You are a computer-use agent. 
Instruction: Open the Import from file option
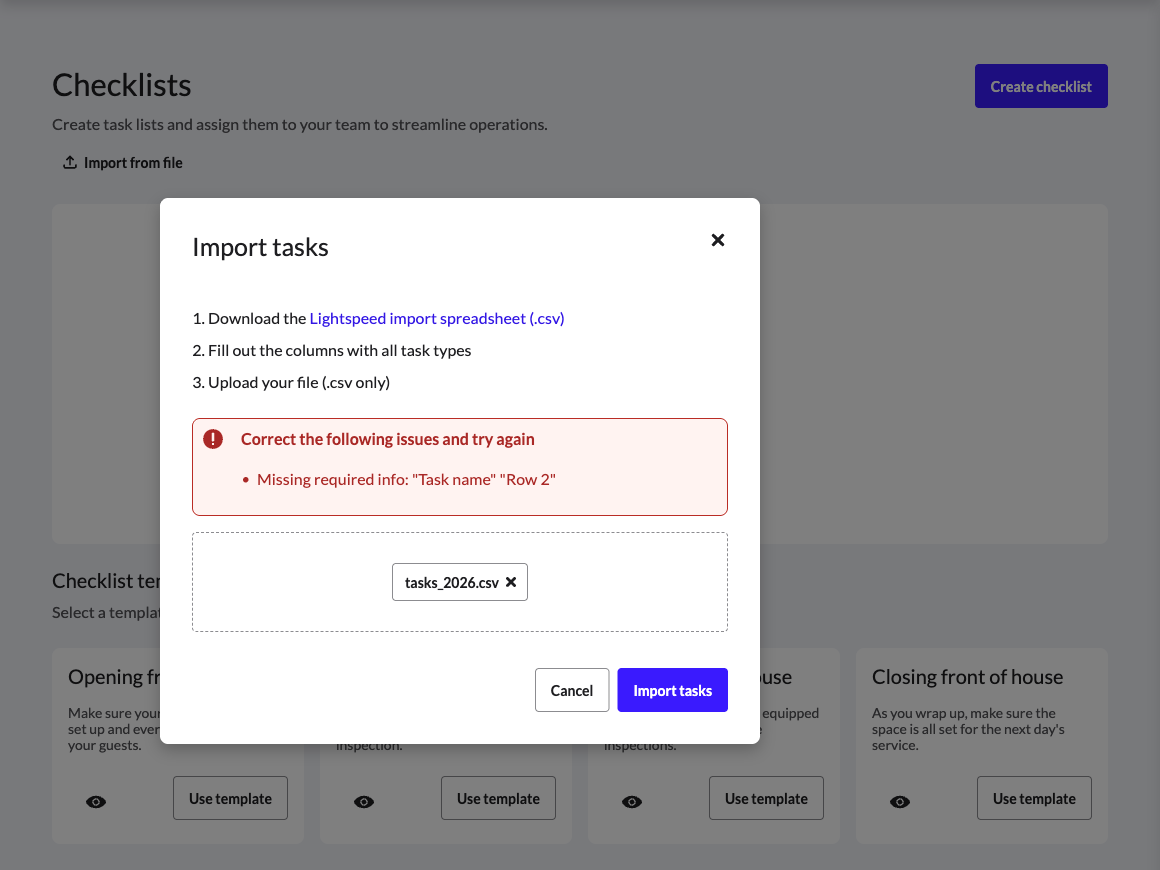pos(122,161)
